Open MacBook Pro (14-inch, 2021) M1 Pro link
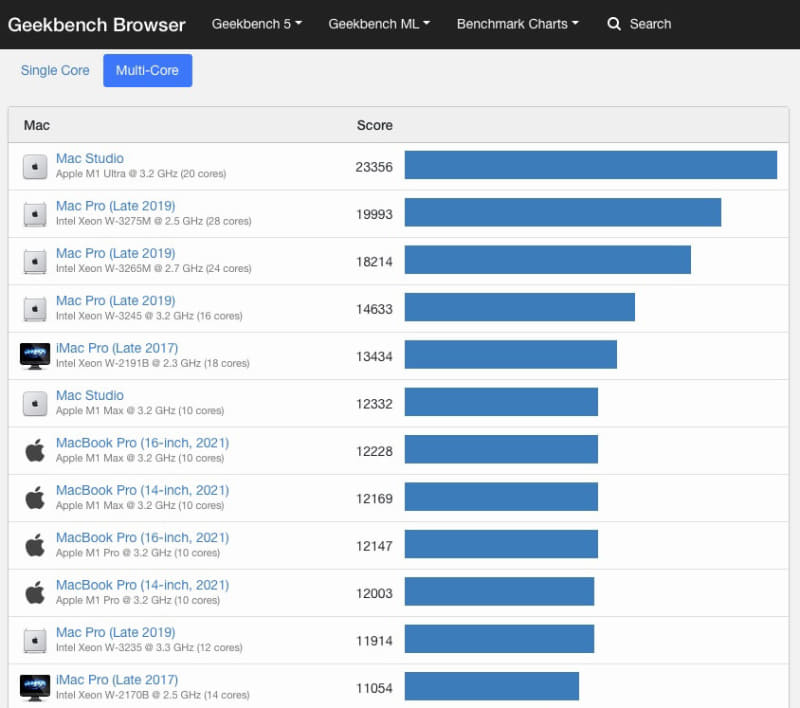The width and height of the screenshot is (800, 708). (x=142, y=585)
